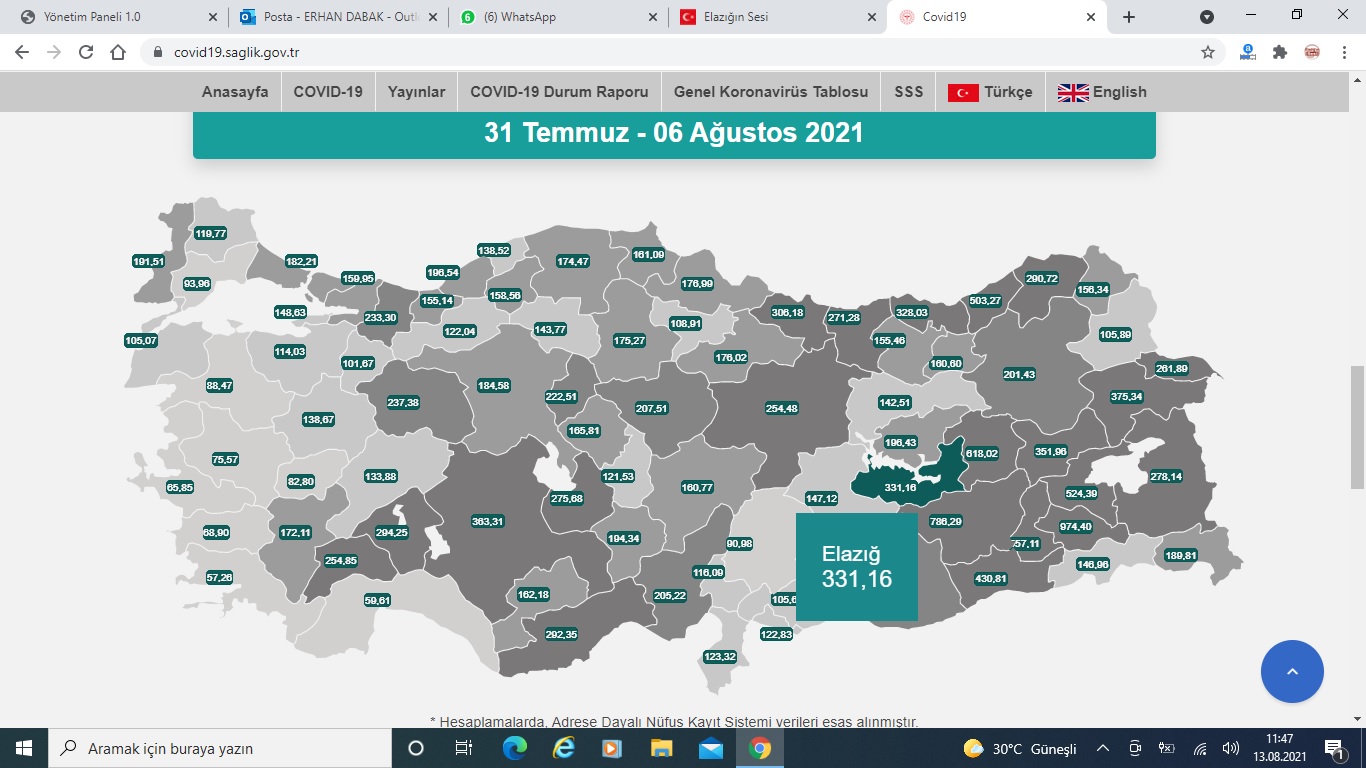Open COVID-19 Durum Raporu menu item

(x=559, y=92)
